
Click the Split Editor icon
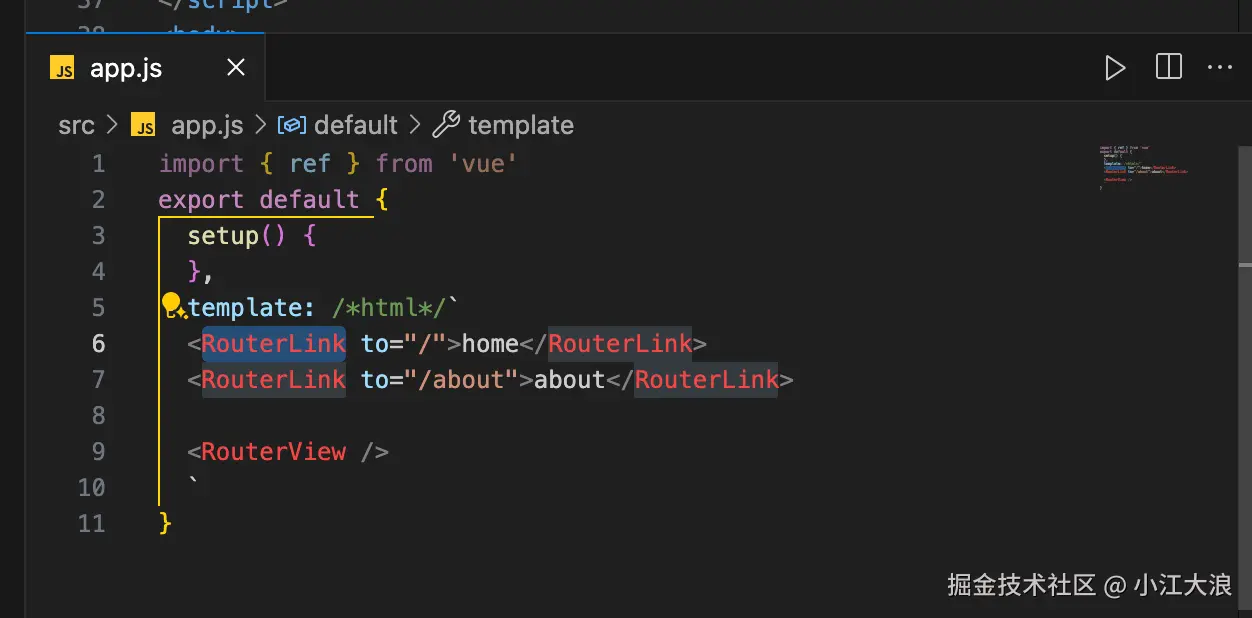1168,67
